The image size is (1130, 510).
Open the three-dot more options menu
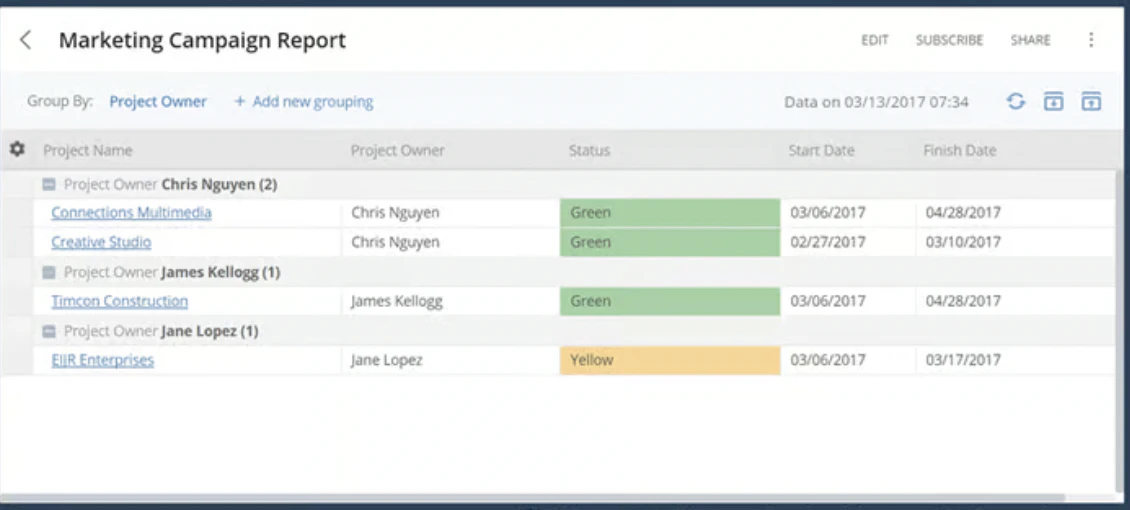click(x=1091, y=40)
